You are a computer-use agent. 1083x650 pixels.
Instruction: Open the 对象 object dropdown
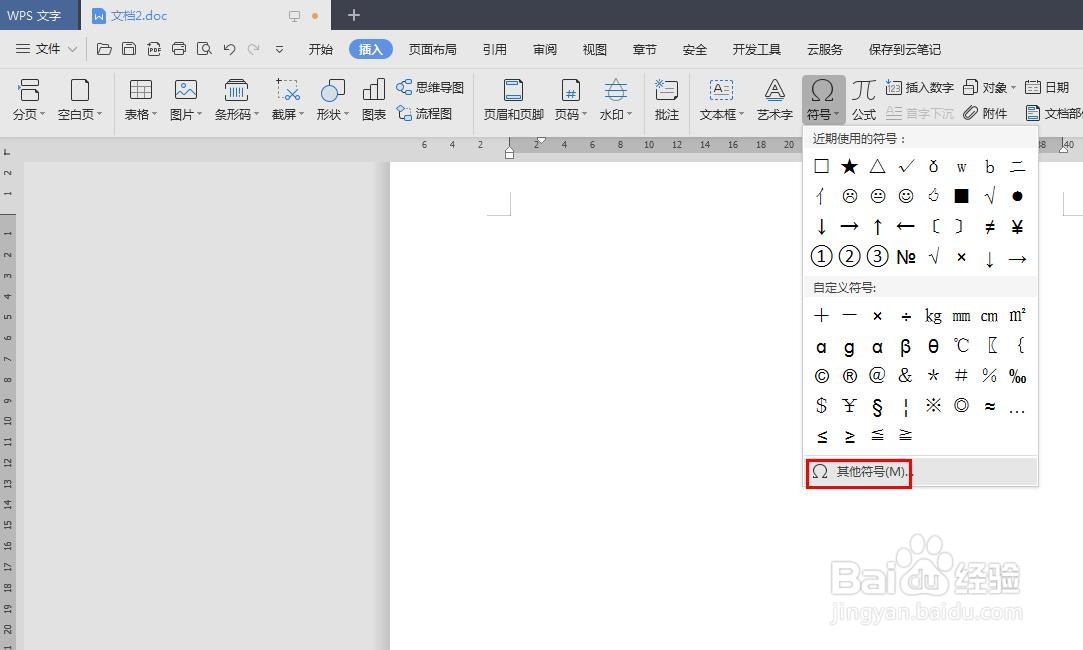[989, 87]
